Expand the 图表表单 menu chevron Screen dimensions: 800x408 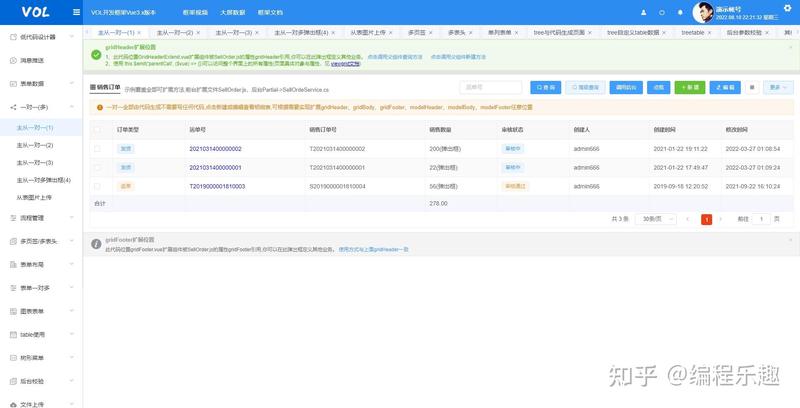tap(71, 311)
